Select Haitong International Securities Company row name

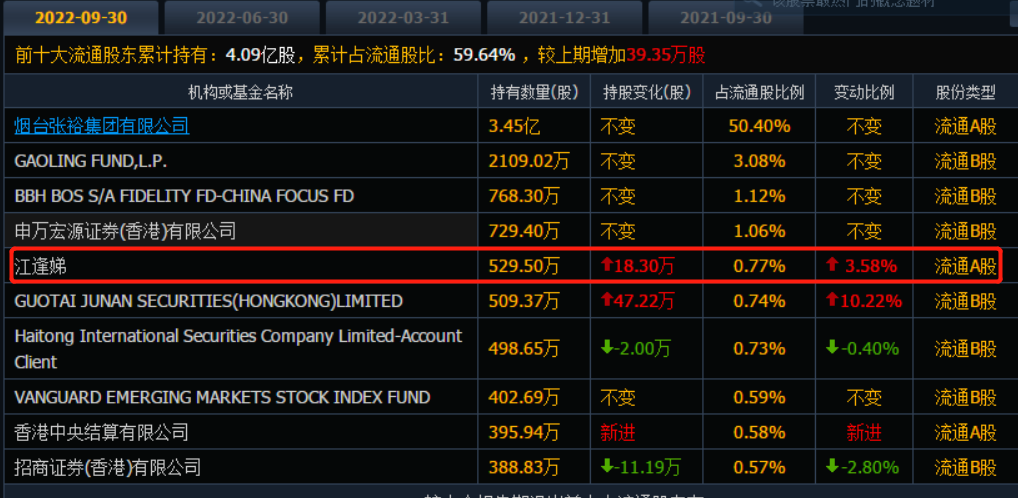pyautogui.click(x=238, y=349)
